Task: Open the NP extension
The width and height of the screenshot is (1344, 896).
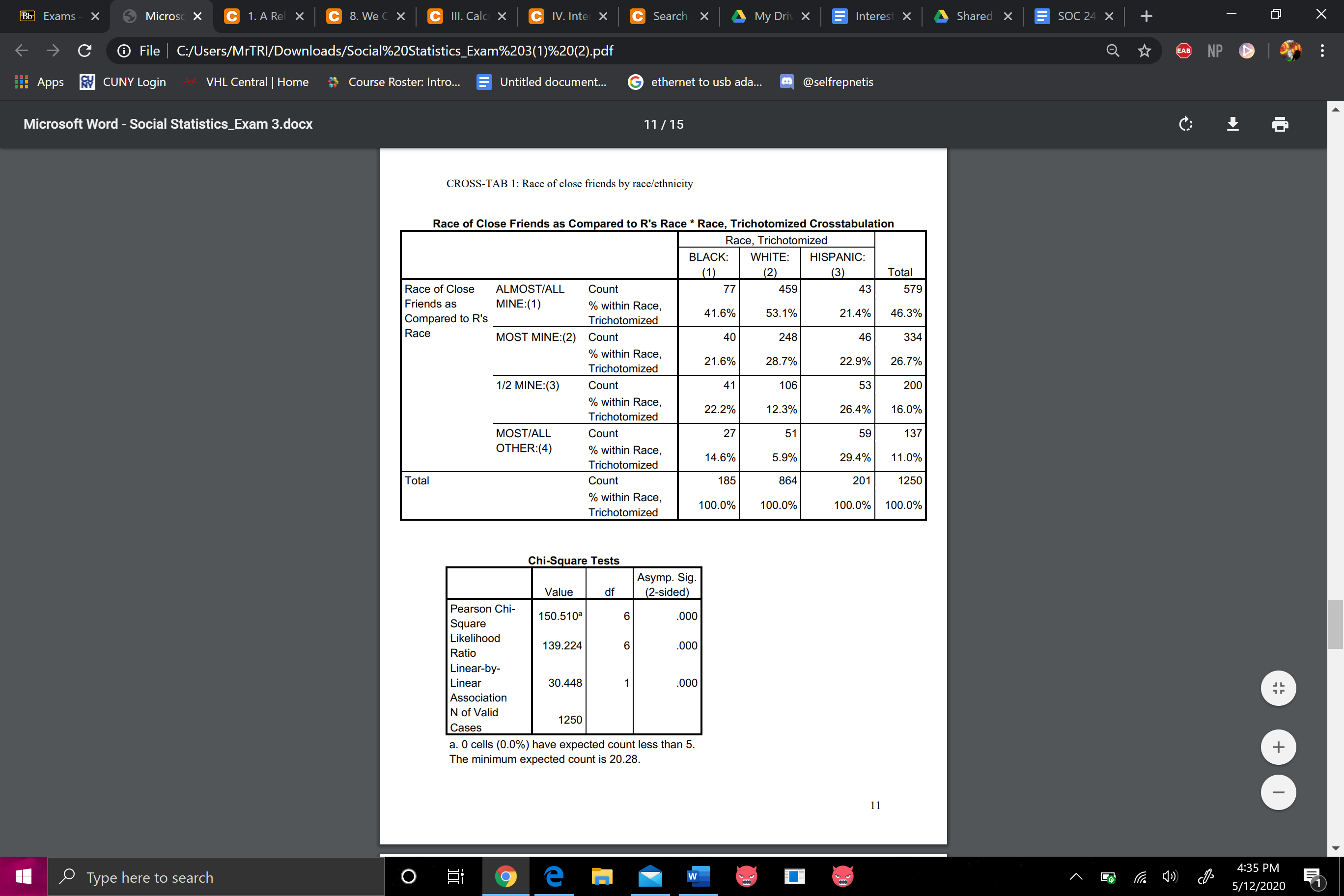Action: 1214,50
